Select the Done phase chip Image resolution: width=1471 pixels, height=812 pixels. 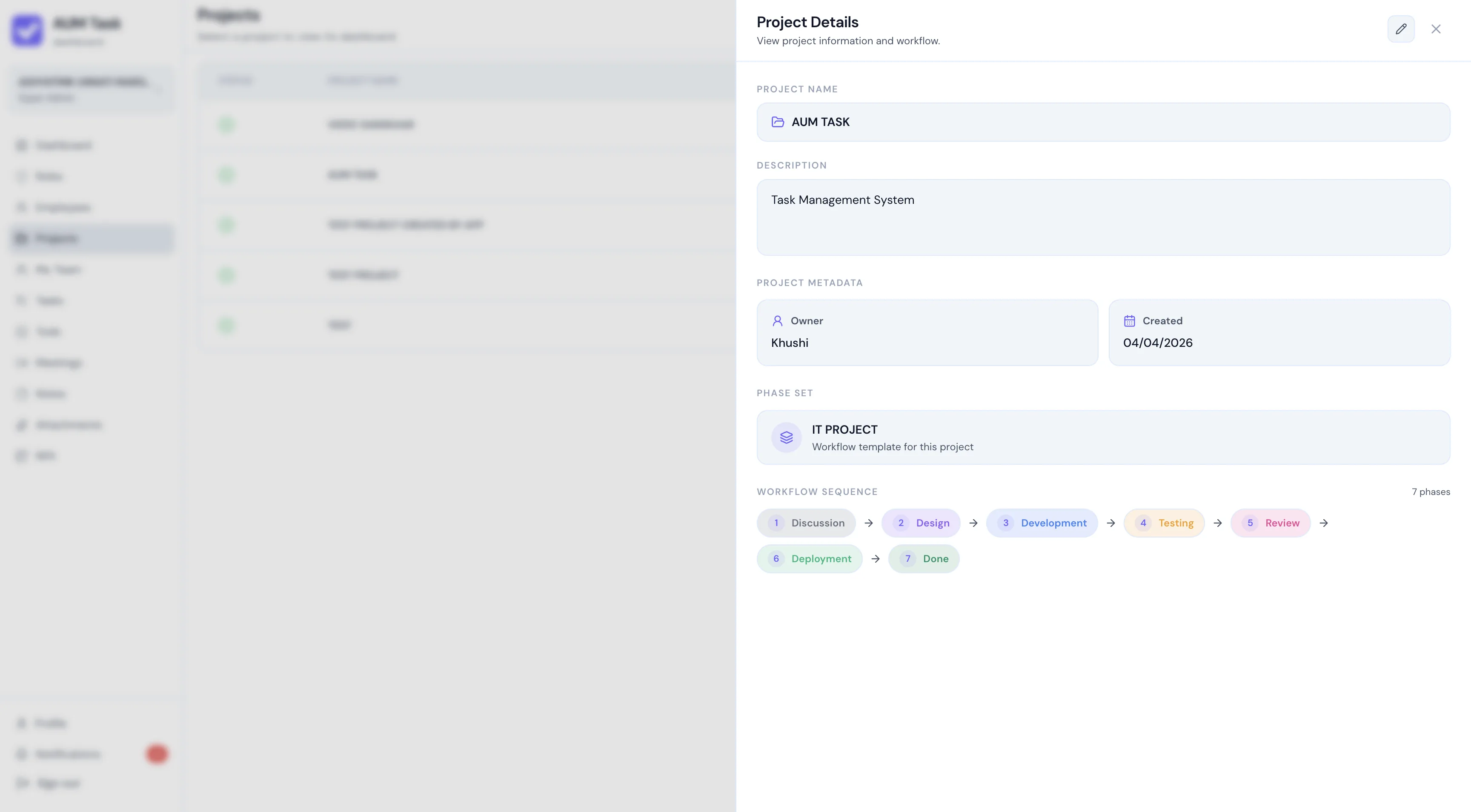pyautogui.click(x=923, y=559)
